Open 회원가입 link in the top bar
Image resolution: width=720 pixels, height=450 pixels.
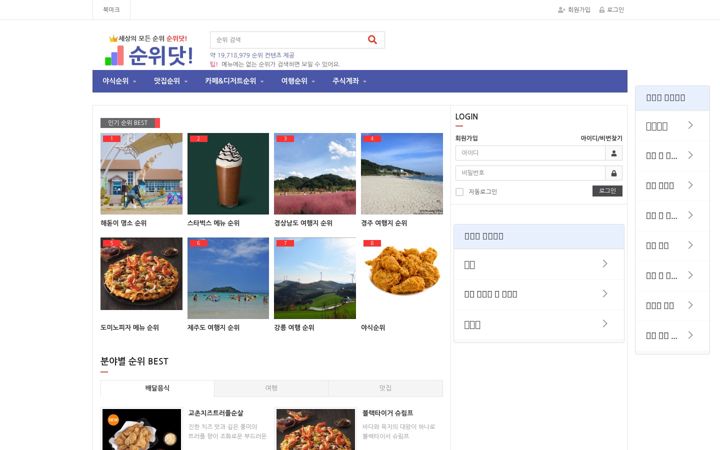[x=579, y=10]
